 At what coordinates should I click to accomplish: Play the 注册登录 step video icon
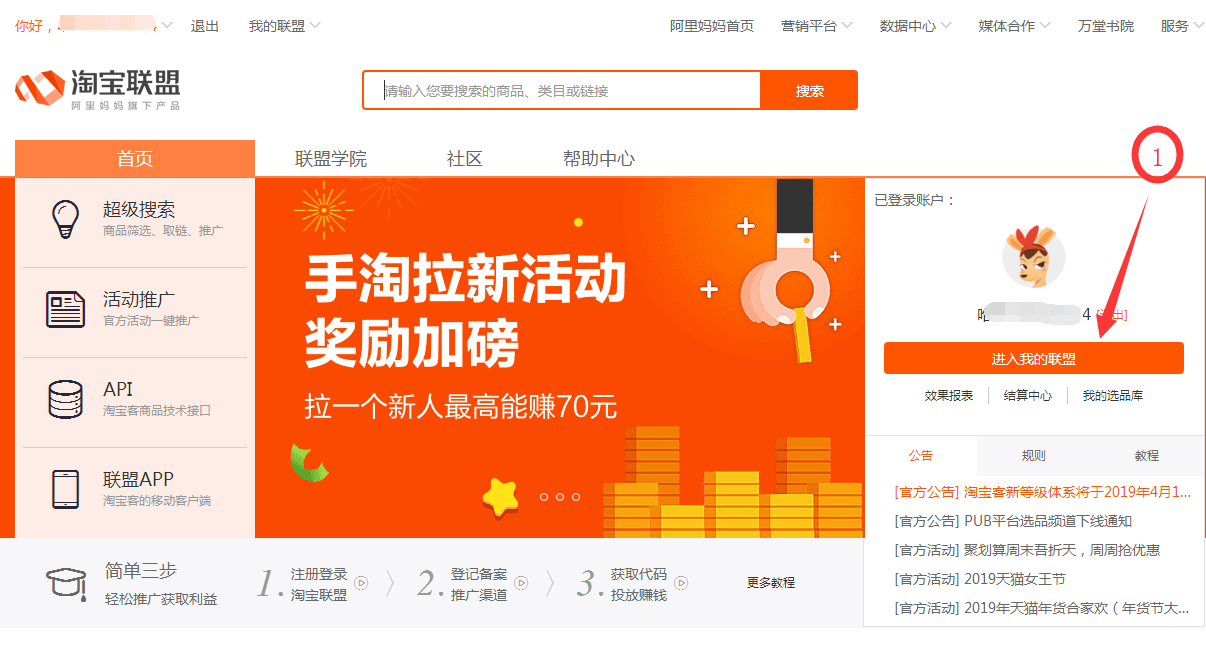click(361, 582)
